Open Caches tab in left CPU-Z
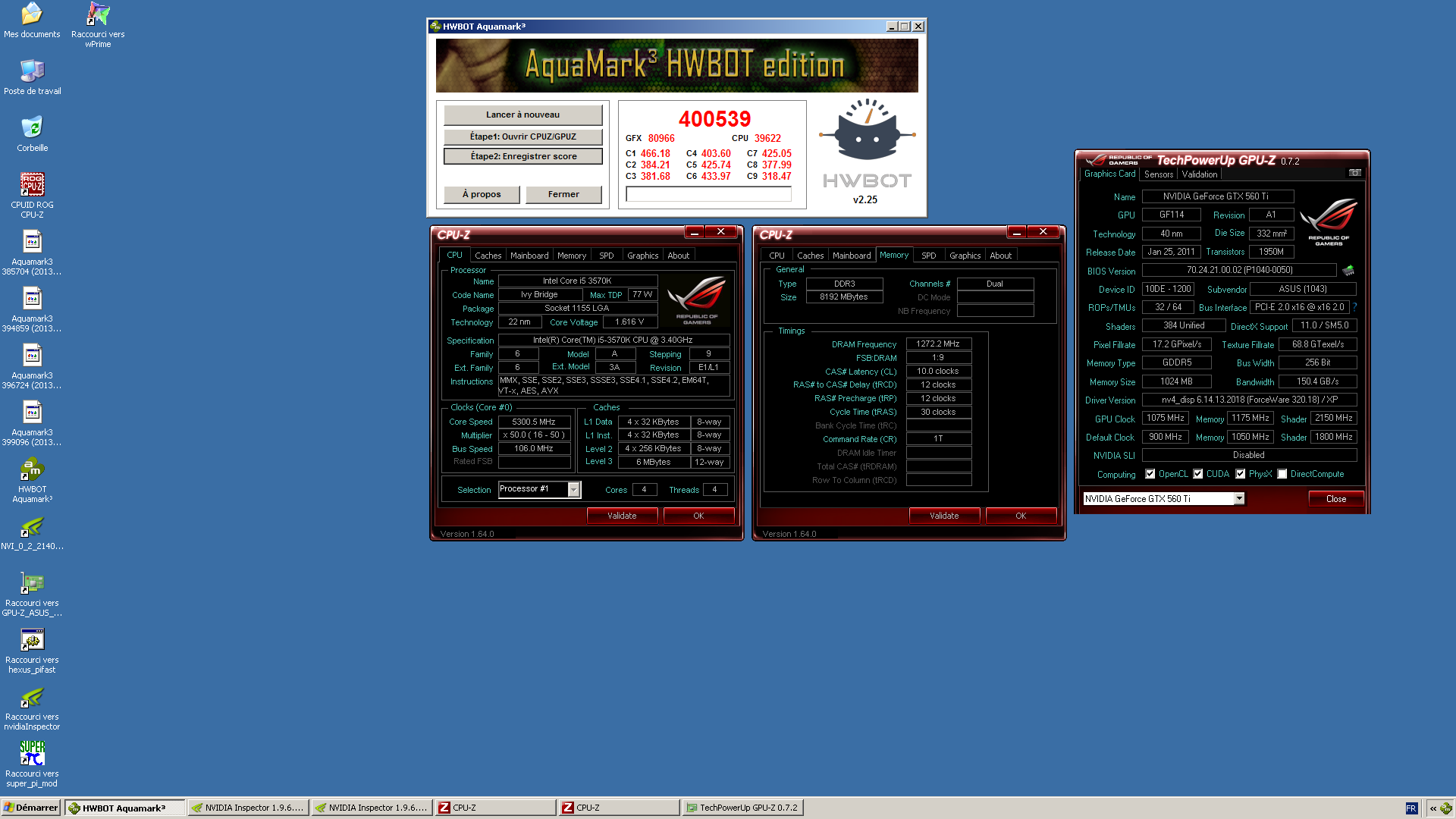The image size is (1456, 819). pyautogui.click(x=488, y=256)
